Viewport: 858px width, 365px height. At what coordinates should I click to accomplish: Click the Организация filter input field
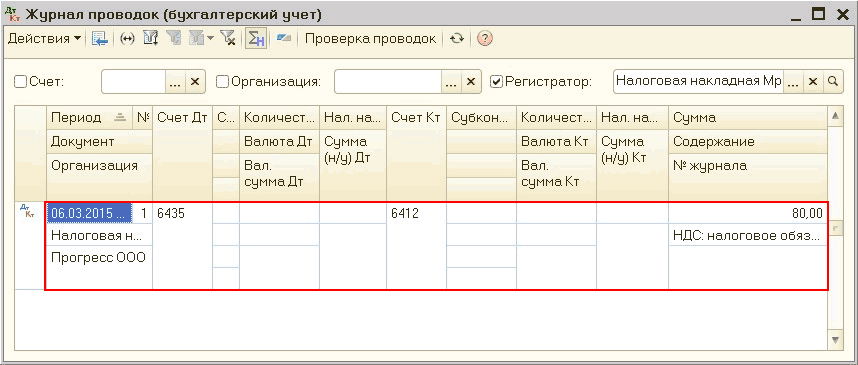tap(388, 82)
